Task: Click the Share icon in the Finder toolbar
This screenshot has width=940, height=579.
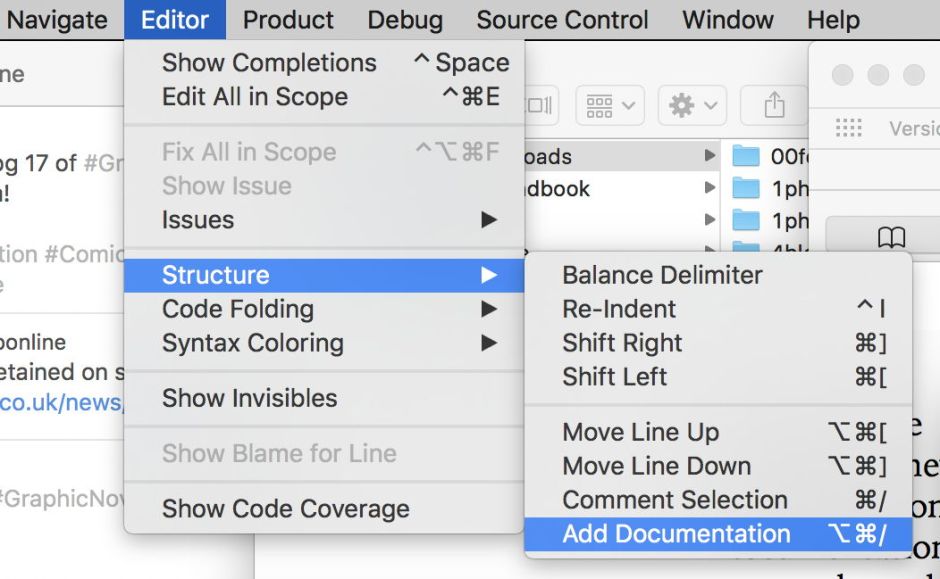Action: pos(774,105)
